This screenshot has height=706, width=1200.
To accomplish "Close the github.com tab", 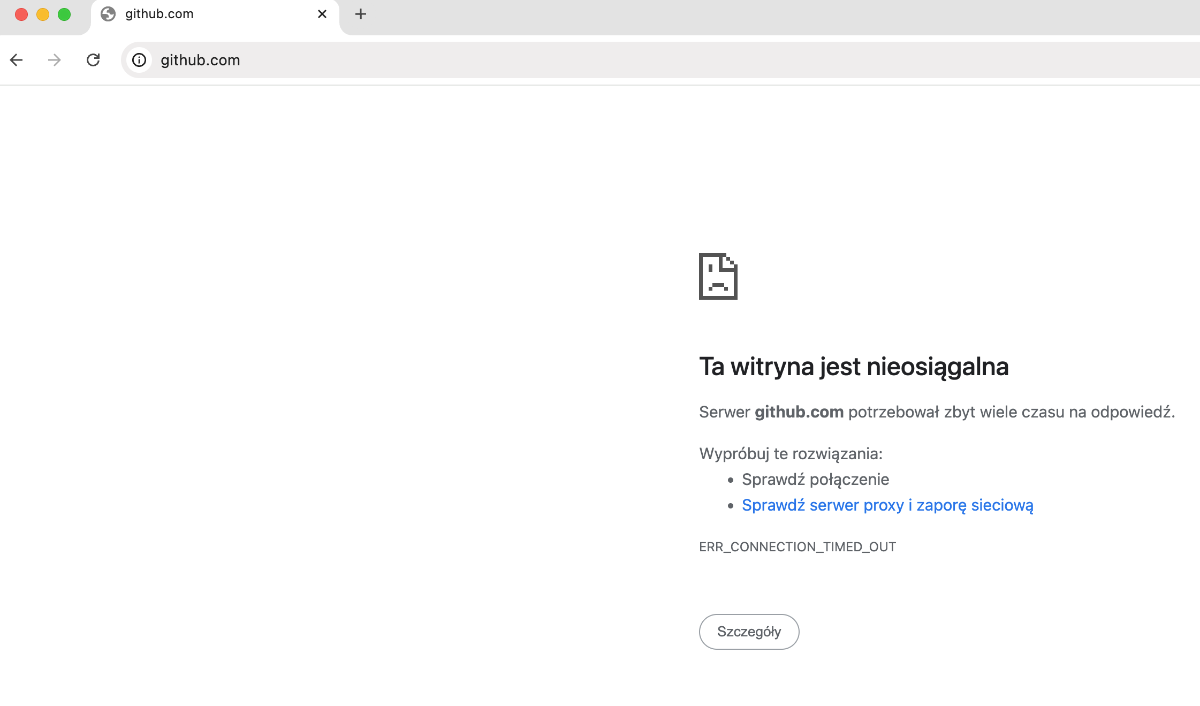I will [x=322, y=14].
